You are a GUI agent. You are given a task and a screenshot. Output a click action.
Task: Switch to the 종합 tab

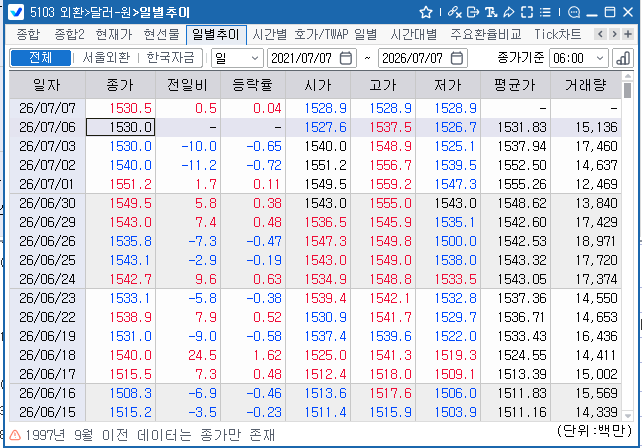pyautogui.click(x=28, y=34)
